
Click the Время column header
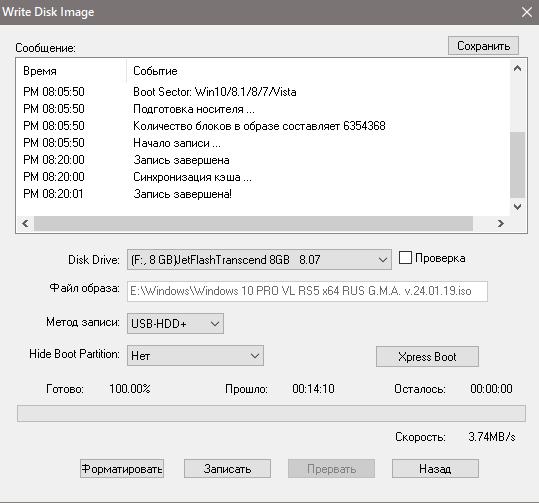click(x=71, y=71)
